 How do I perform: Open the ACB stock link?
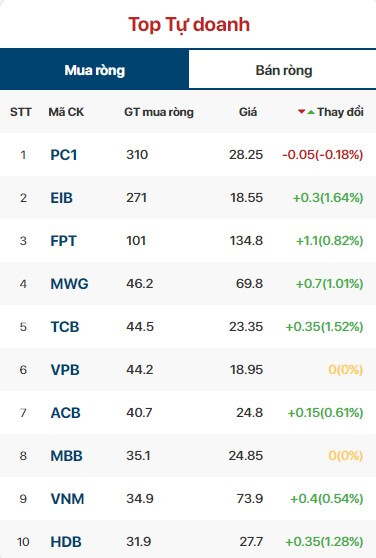point(65,413)
